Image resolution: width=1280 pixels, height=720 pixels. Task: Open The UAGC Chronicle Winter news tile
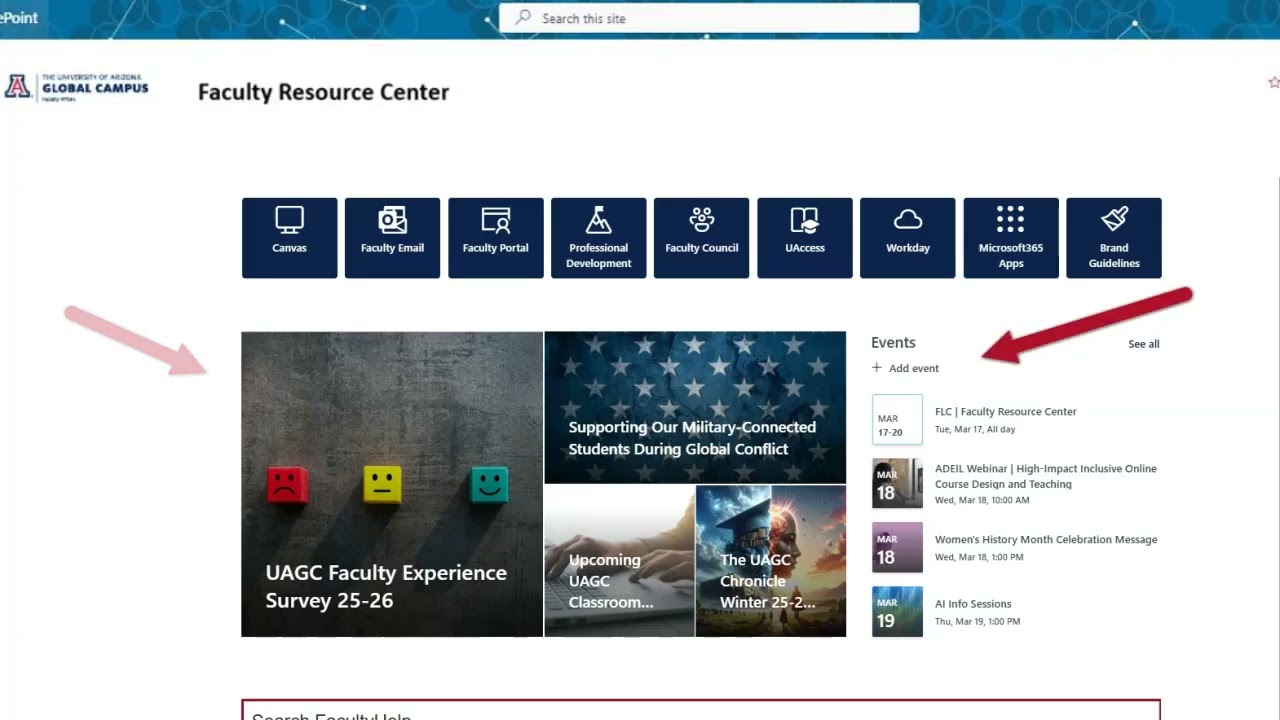click(x=771, y=561)
